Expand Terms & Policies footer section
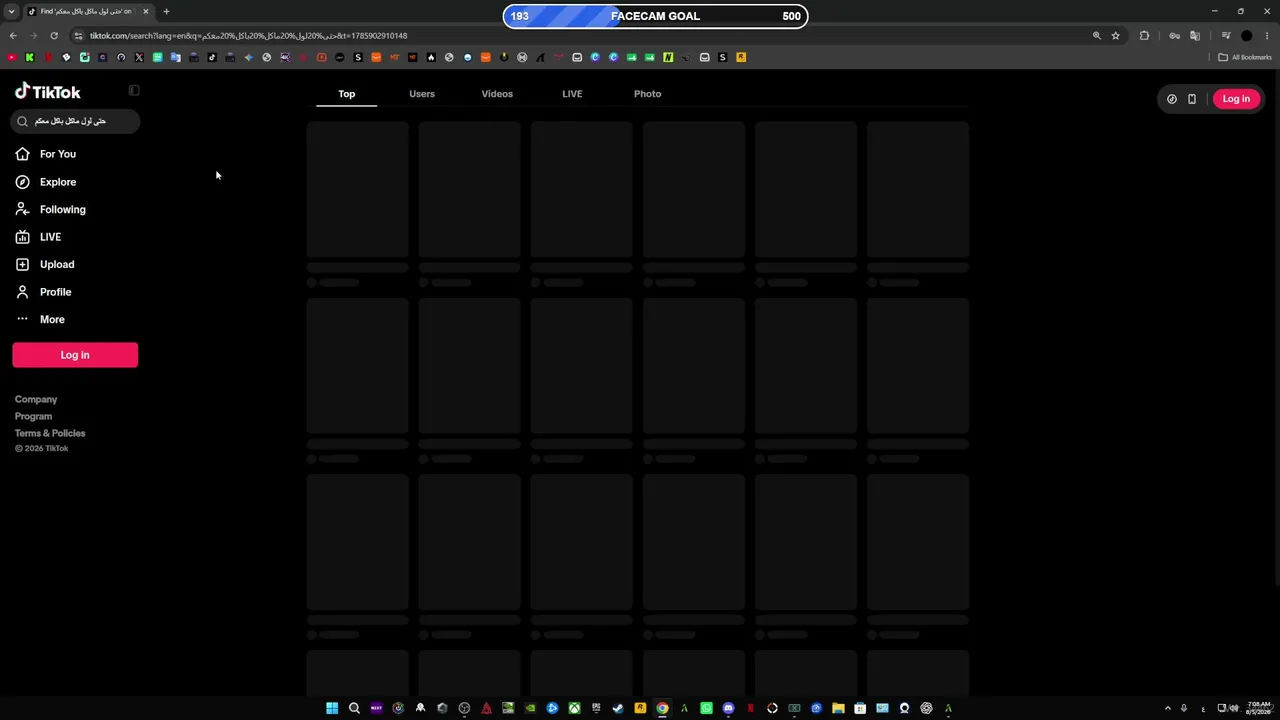Image resolution: width=1280 pixels, height=720 pixels. [x=50, y=433]
